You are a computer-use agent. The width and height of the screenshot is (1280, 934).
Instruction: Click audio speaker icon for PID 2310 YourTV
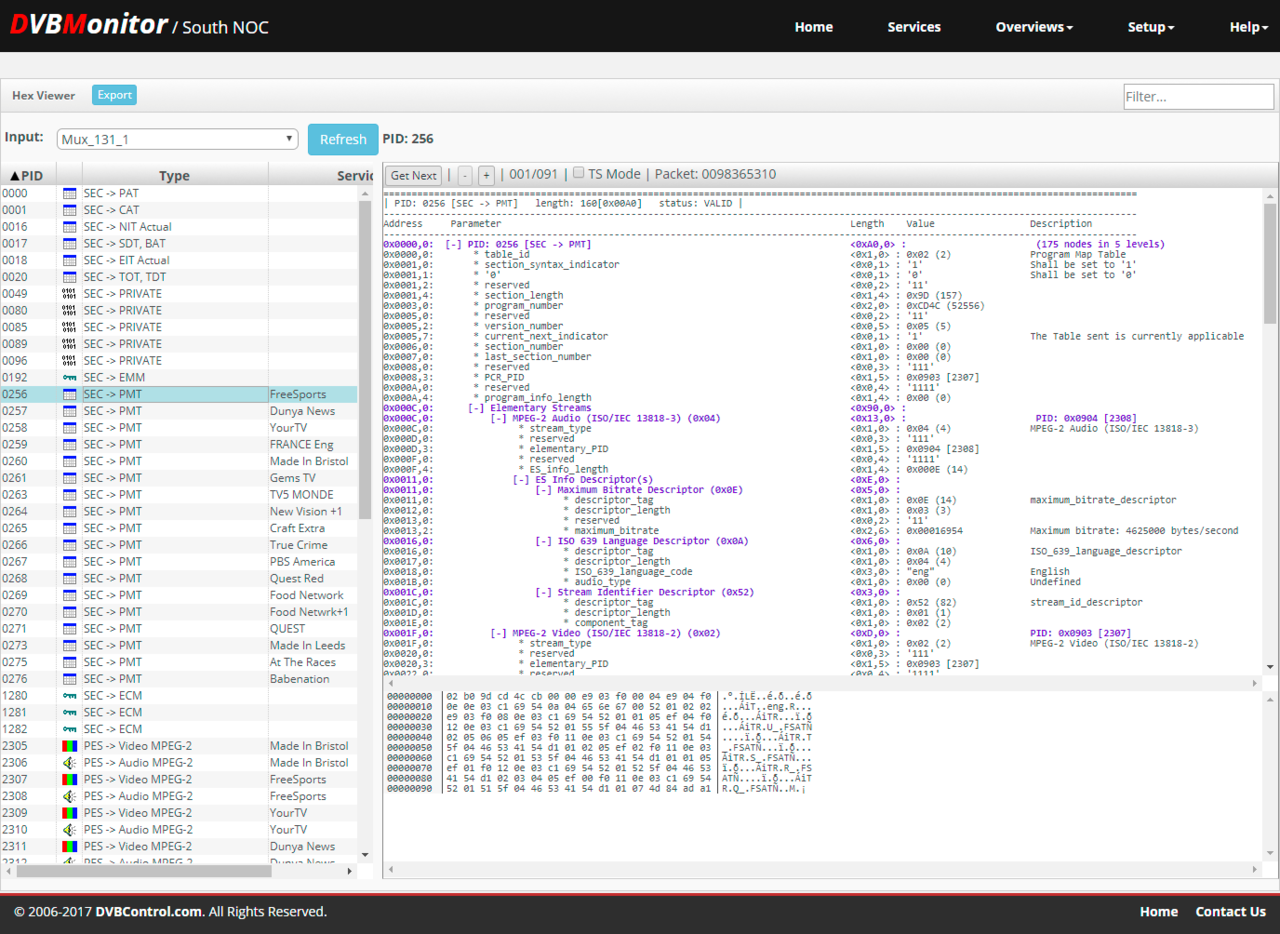[x=70, y=830]
